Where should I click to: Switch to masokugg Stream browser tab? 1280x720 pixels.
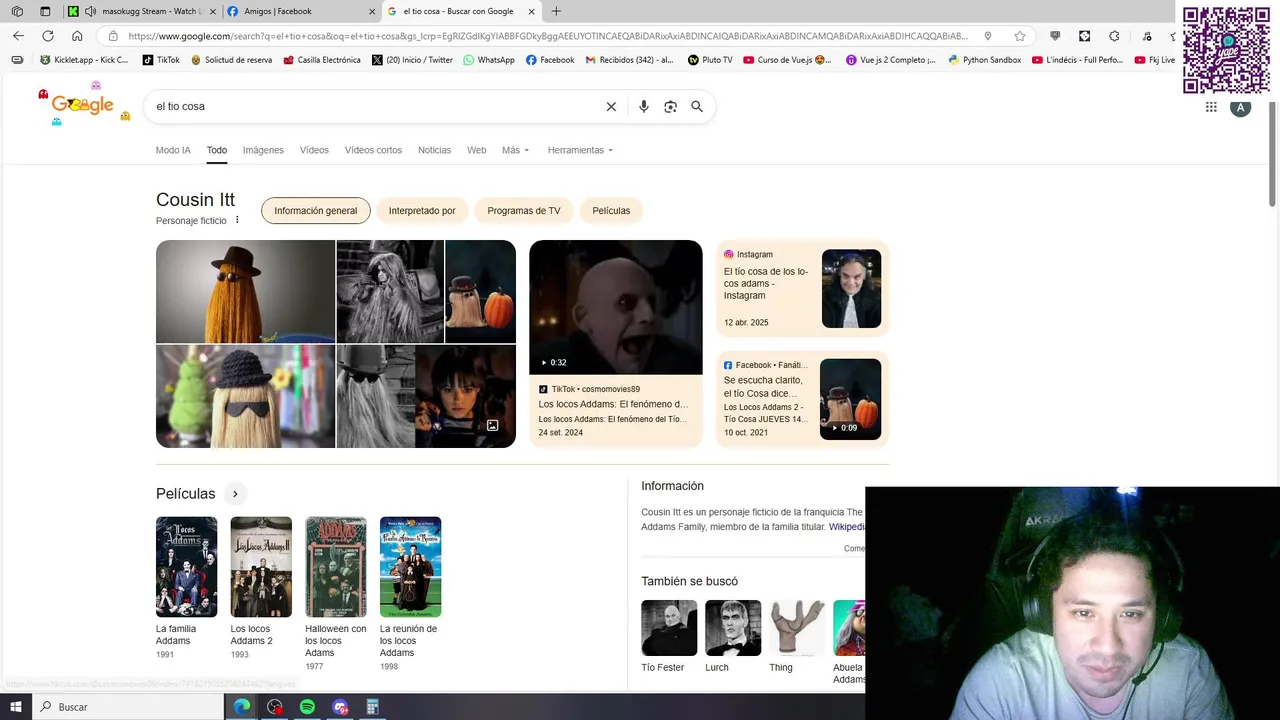(140, 11)
